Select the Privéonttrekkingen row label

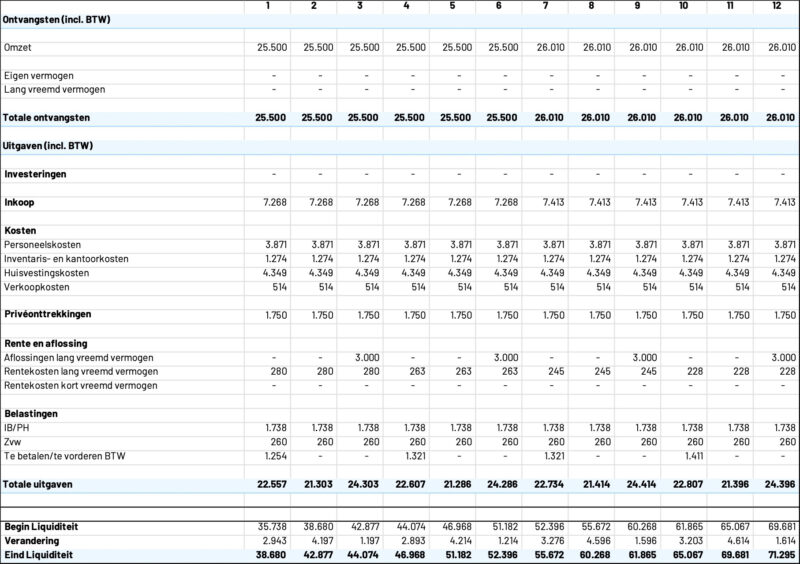[46, 314]
